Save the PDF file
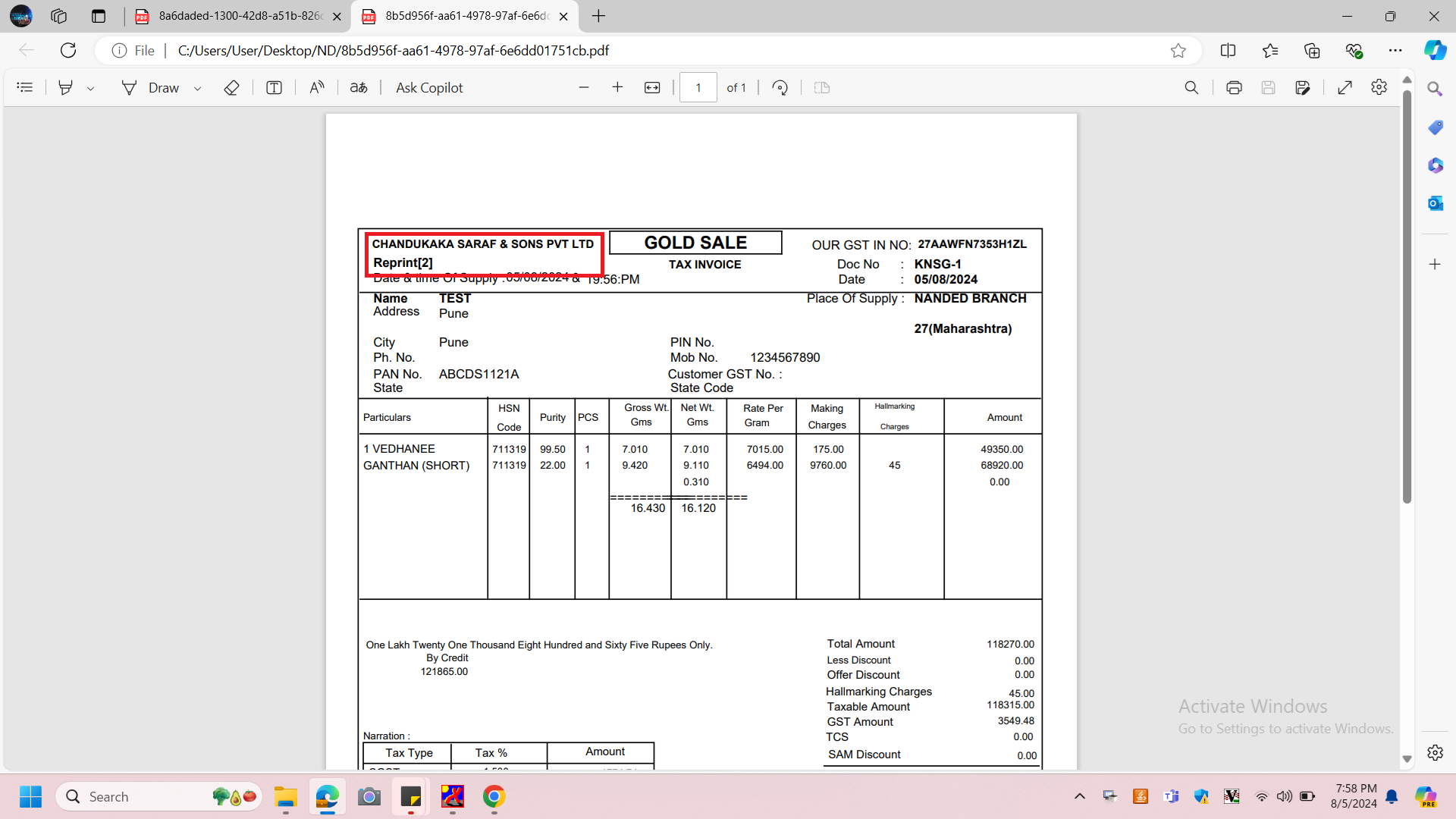1456x819 pixels. tap(1268, 88)
